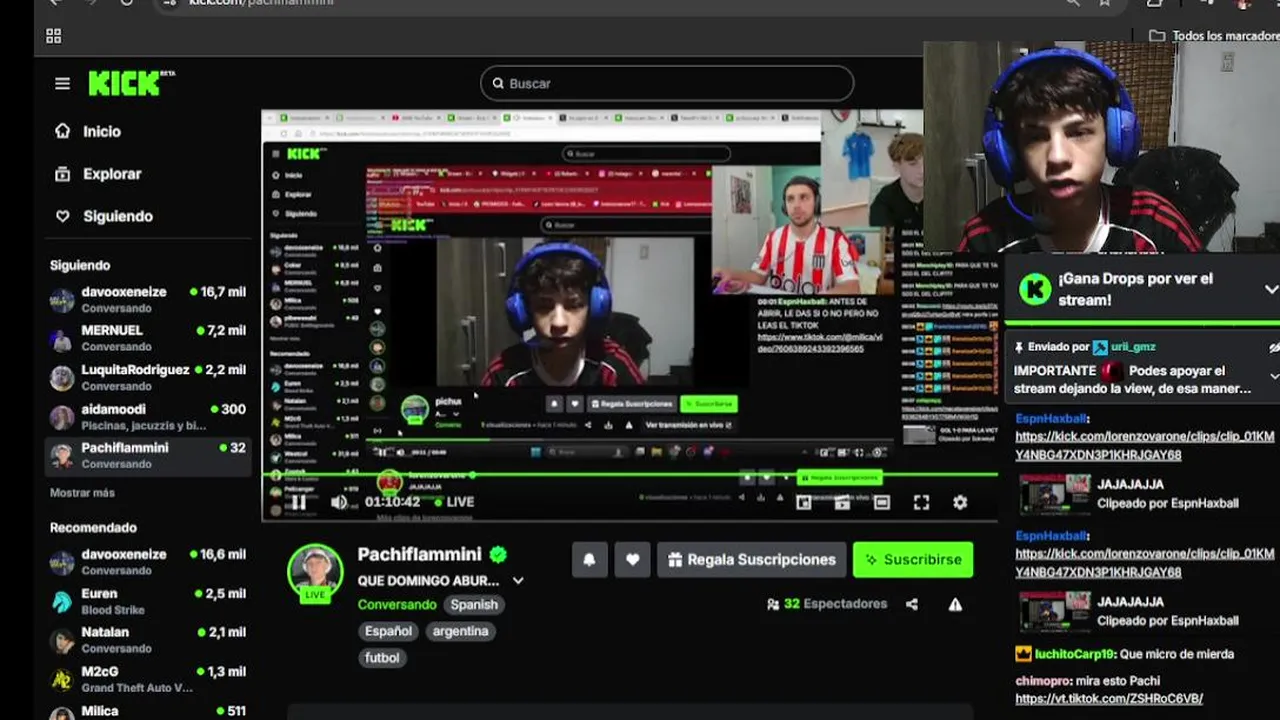Share the stream via share icon
Viewport: 1280px width, 720px height.
[x=912, y=604]
